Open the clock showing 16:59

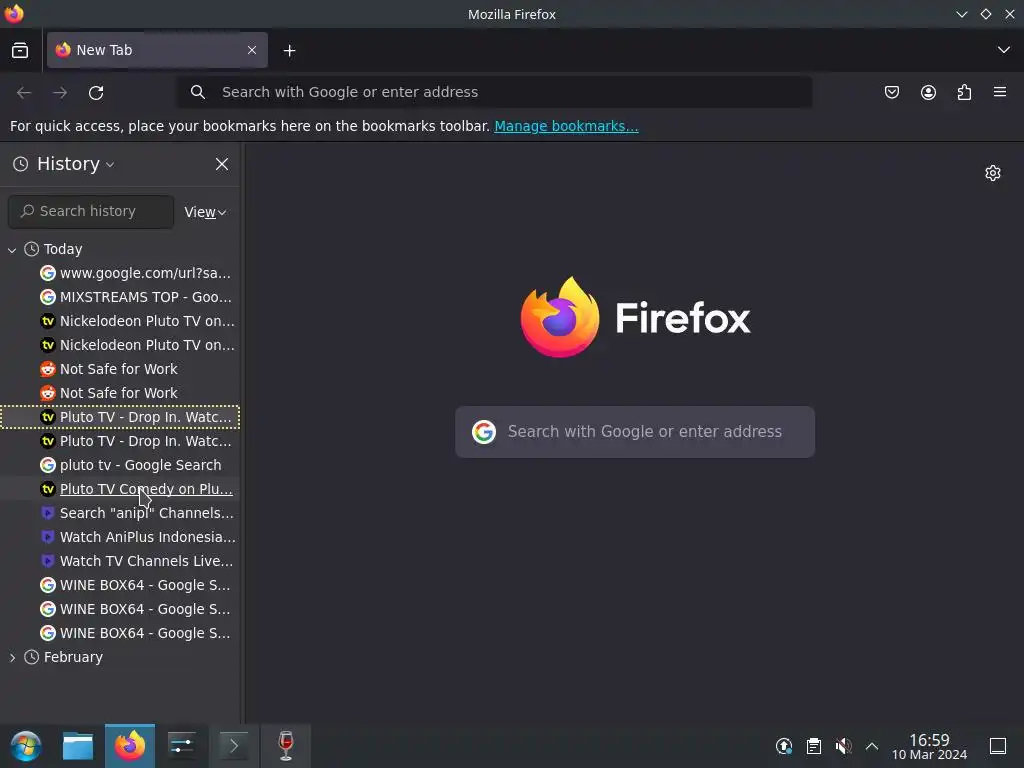pyautogui.click(x=929, y=746)
